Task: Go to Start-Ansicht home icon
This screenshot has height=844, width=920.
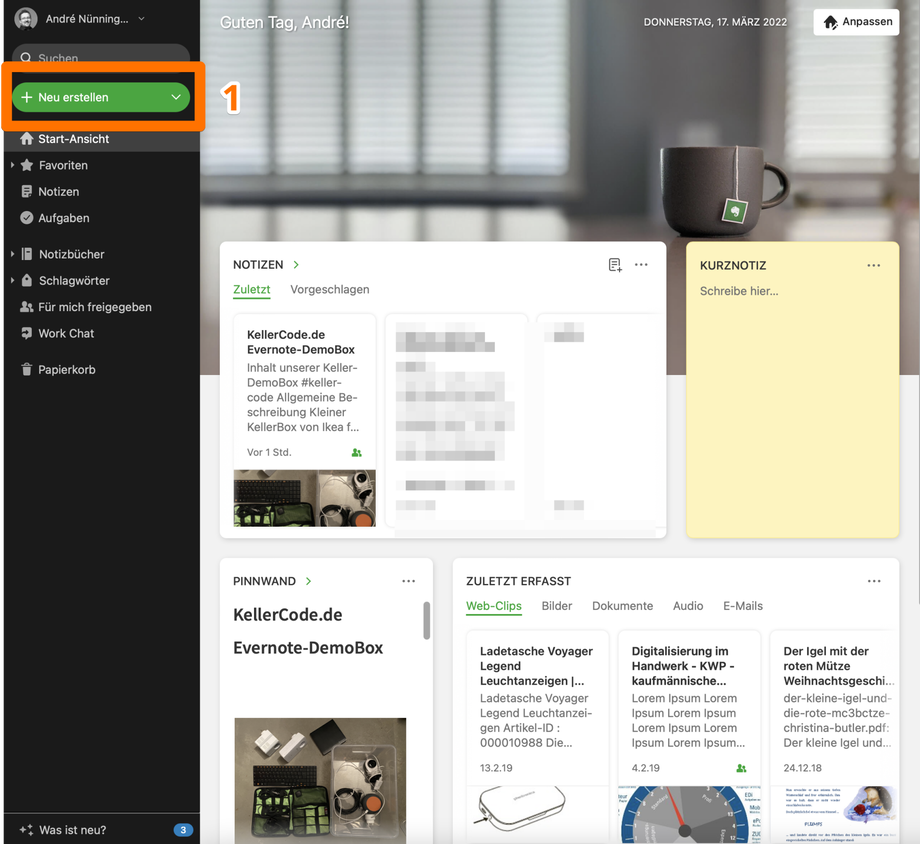Action: (x=26, y=139)
